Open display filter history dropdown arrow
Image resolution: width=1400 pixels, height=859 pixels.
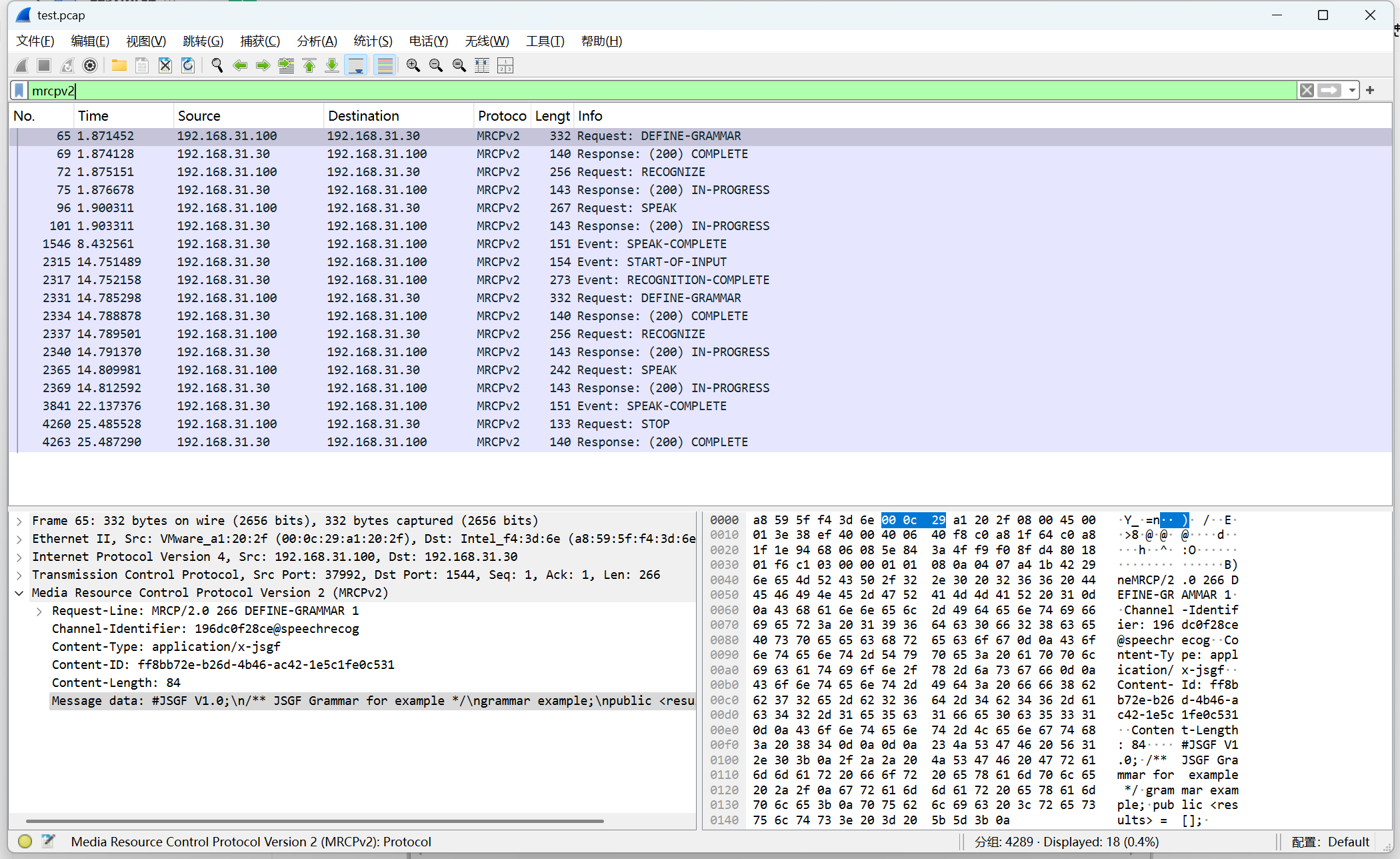[1351, 91]
